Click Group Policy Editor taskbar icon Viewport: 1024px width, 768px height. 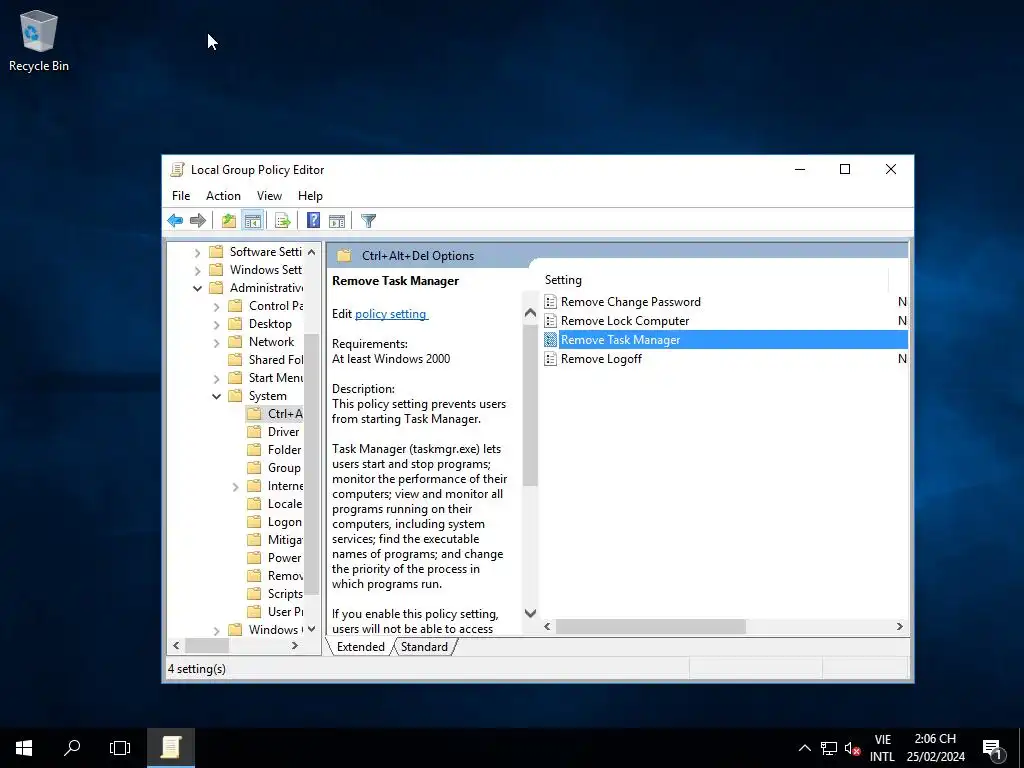(x=170, y=748)
